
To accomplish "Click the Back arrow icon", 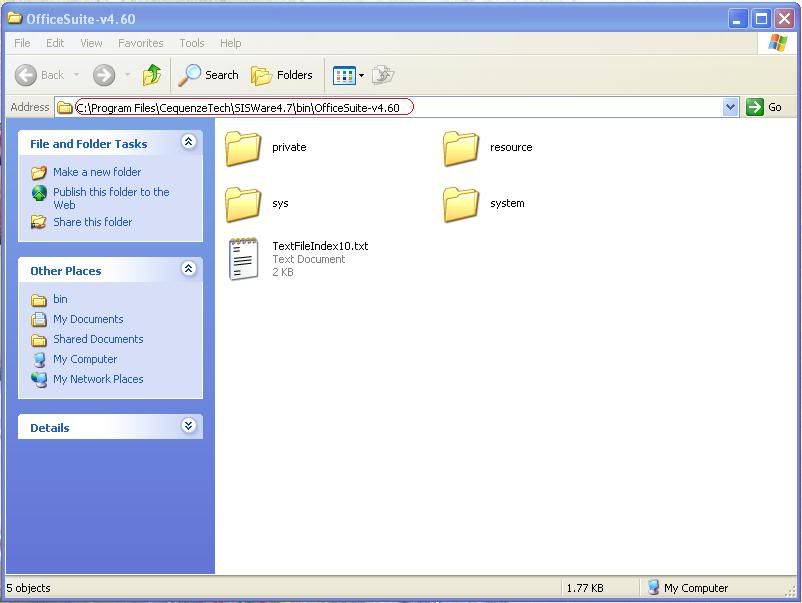I will (x=26, y=75).
